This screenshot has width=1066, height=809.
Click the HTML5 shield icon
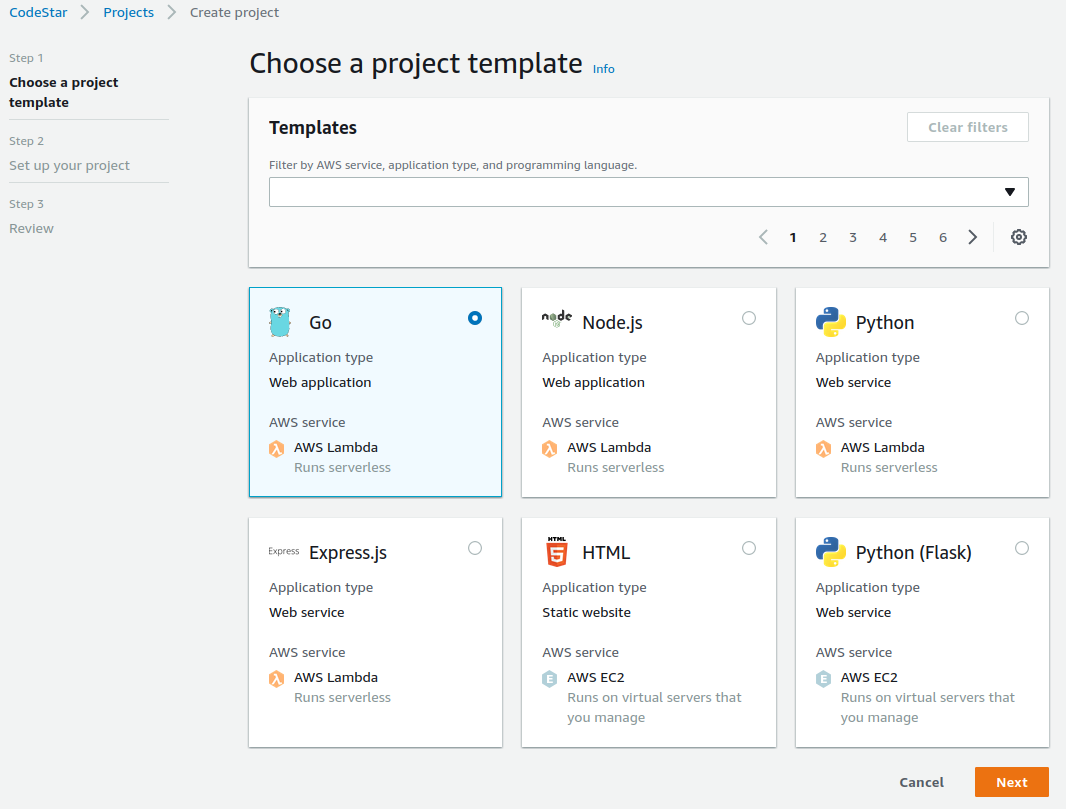tap(557, 551)
